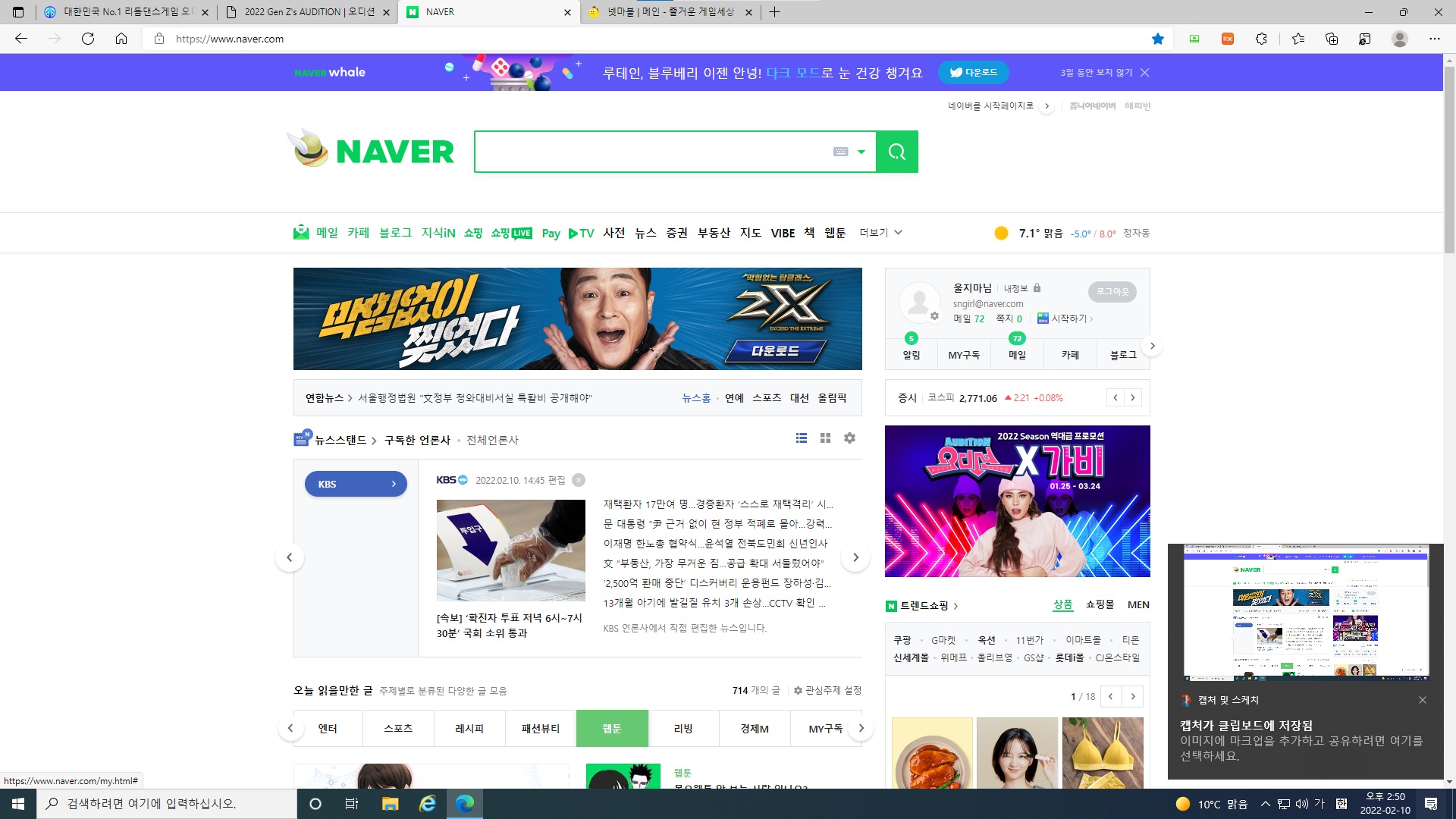The image size is (1456, 819).
Task: Click inside the Naver search input field
Action: pyautogui.click(x=652, y=152)
